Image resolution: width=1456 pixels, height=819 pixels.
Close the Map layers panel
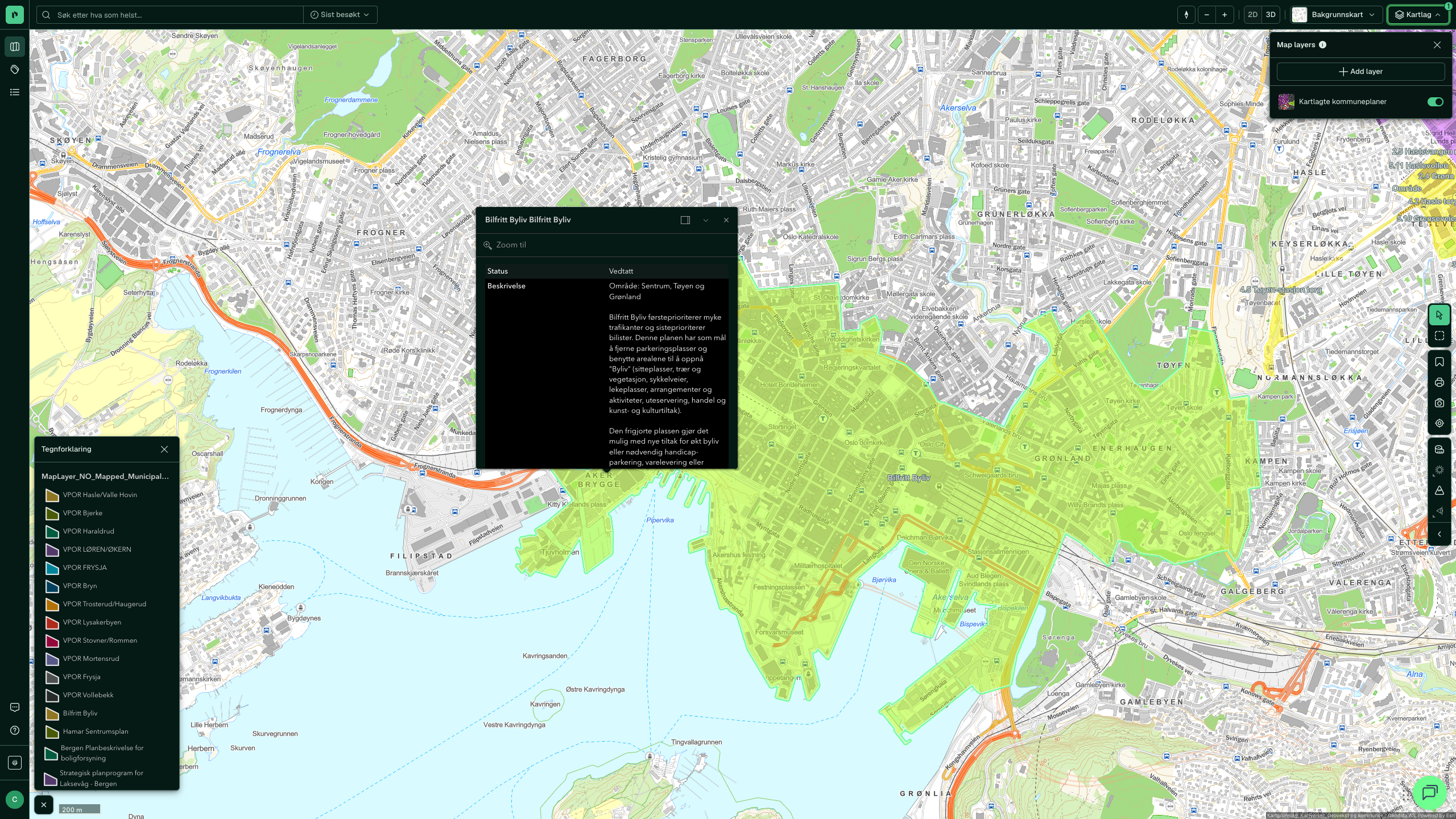(1437, 45)
